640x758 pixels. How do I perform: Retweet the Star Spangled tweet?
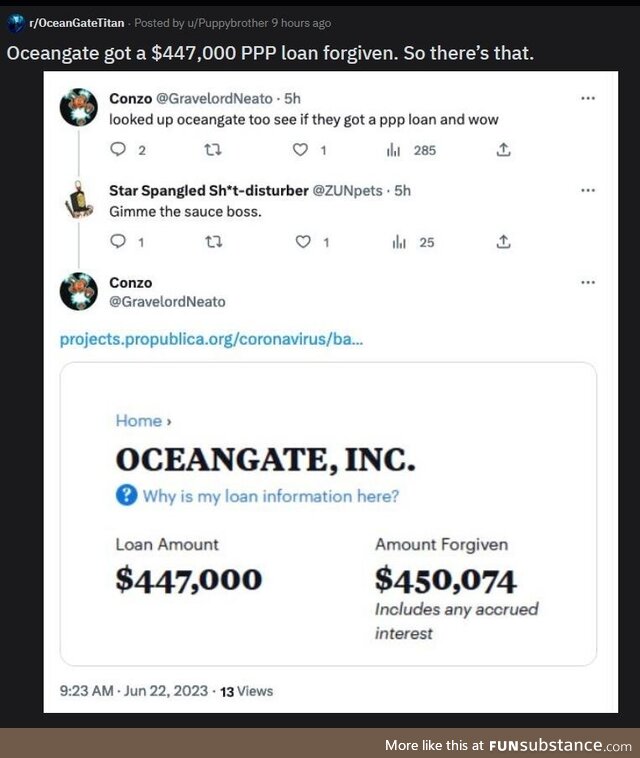(214, 241)
